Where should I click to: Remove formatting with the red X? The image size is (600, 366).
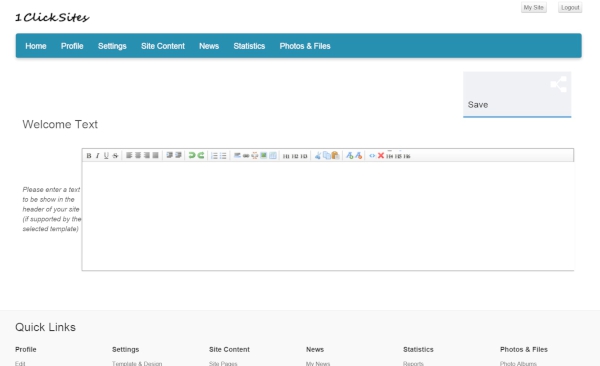coord(381,155)
